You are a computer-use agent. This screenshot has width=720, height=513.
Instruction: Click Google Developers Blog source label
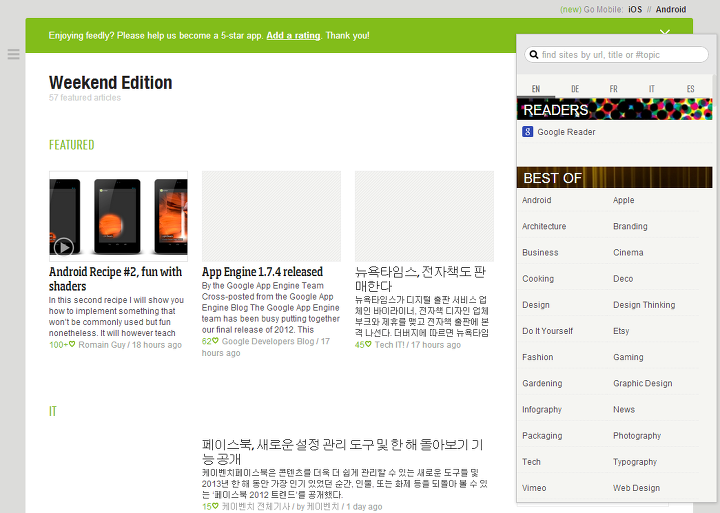(268, 341)
